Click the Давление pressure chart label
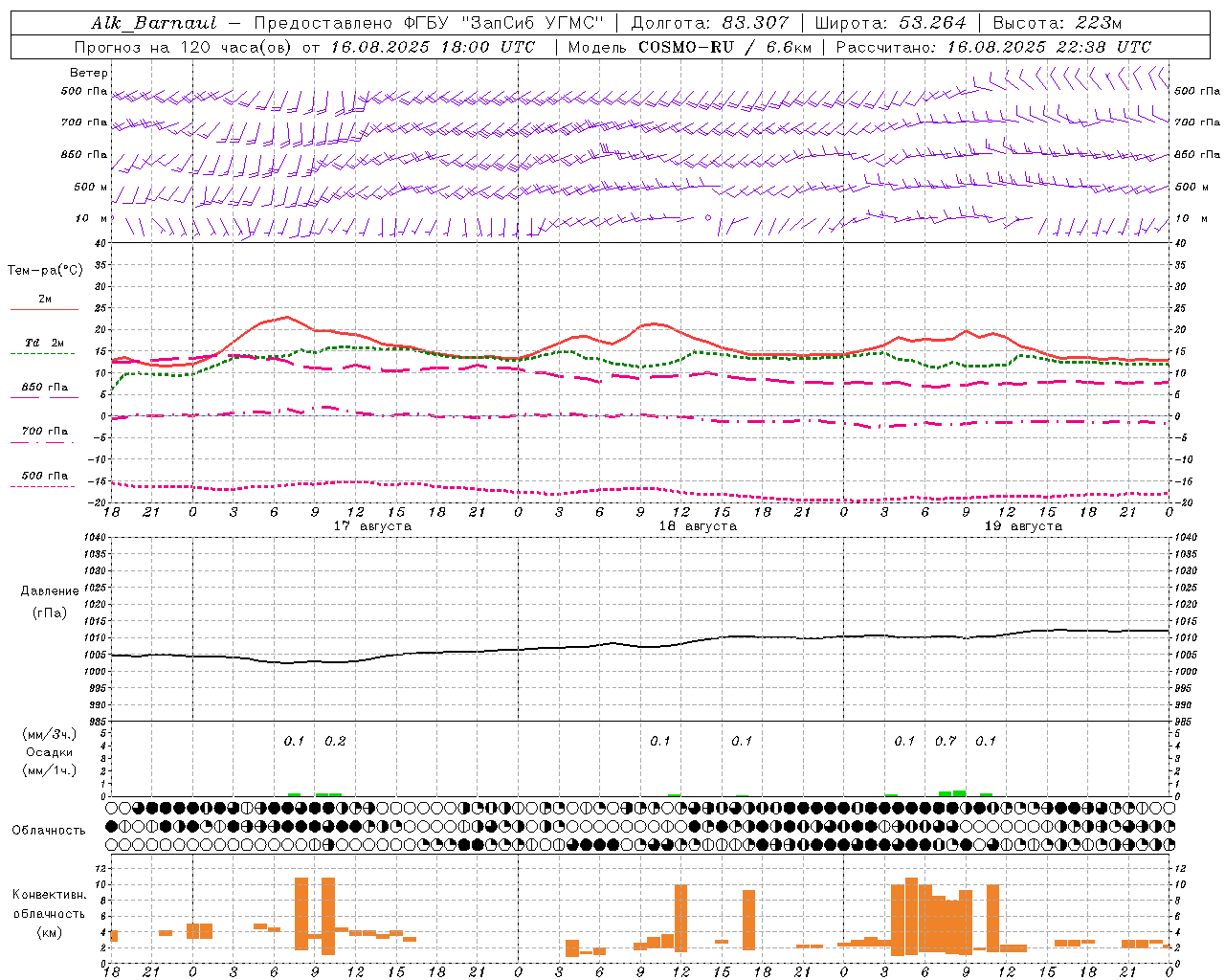The image size is (1225, 980). click(x=50, y=591)
